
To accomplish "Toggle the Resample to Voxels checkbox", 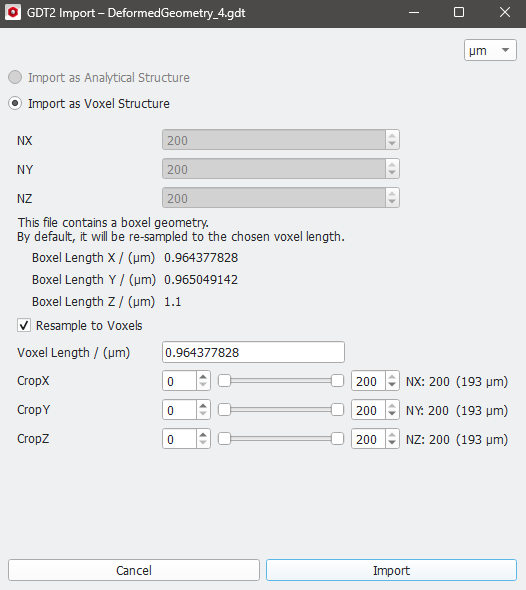I will pos(24,325).
